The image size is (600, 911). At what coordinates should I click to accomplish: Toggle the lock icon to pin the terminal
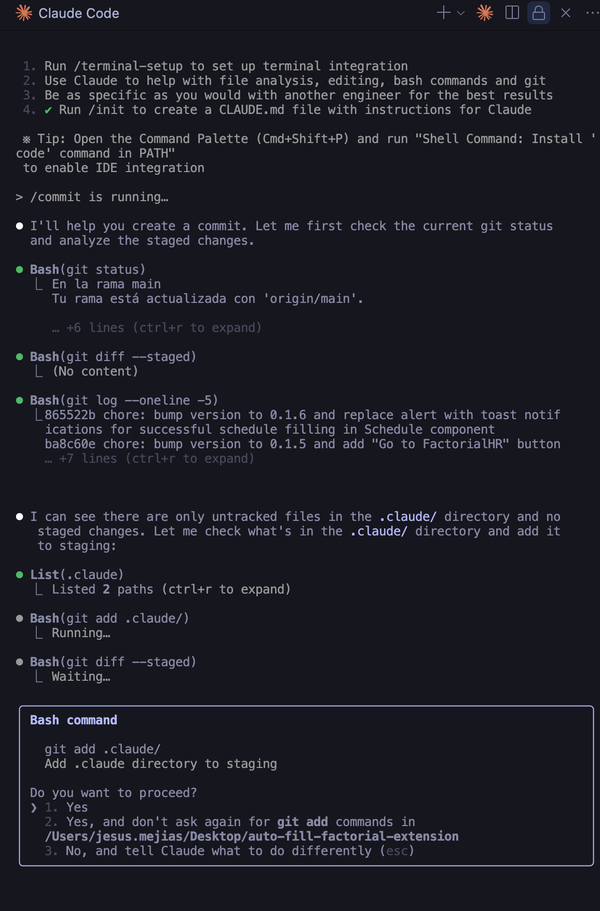(x=538, y=13)
